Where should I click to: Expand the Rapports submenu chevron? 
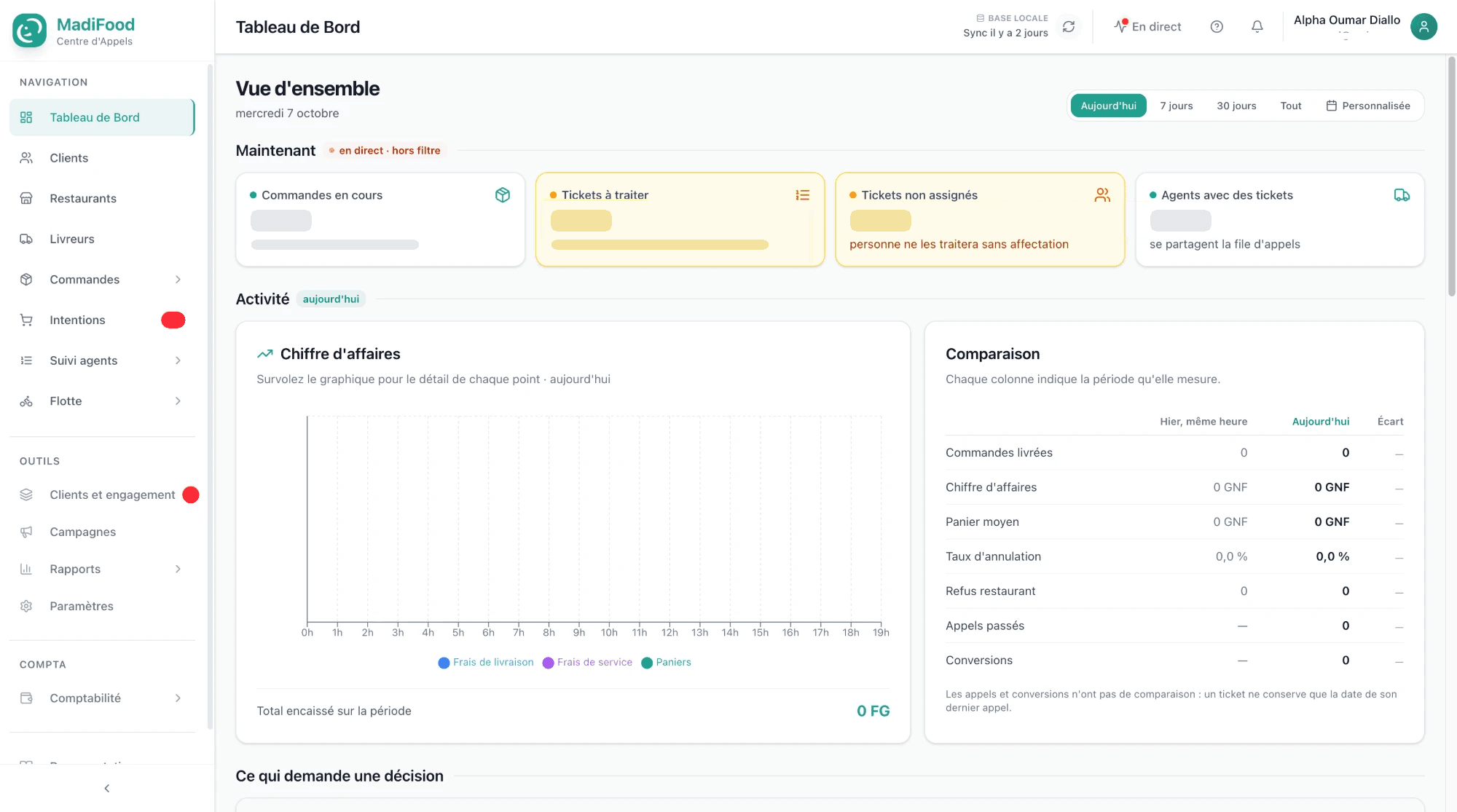tap(178, 569)
